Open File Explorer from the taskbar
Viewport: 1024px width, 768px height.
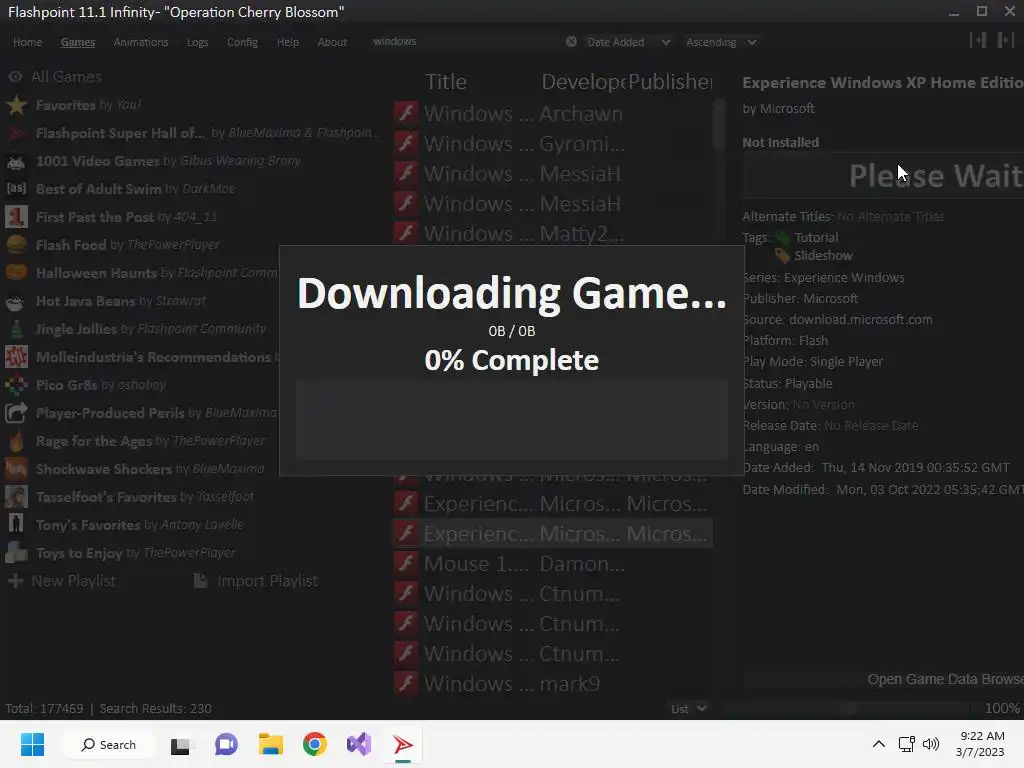(x=270, y=744)
